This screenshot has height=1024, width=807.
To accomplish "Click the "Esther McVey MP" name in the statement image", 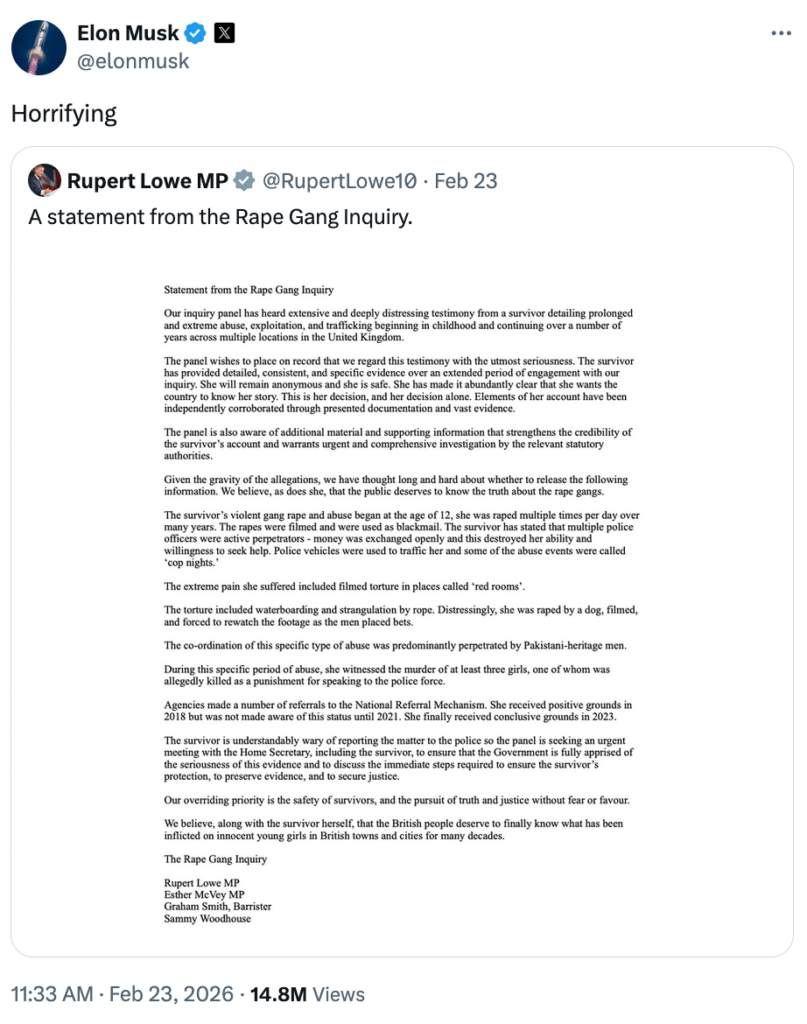I will point(205,894).
